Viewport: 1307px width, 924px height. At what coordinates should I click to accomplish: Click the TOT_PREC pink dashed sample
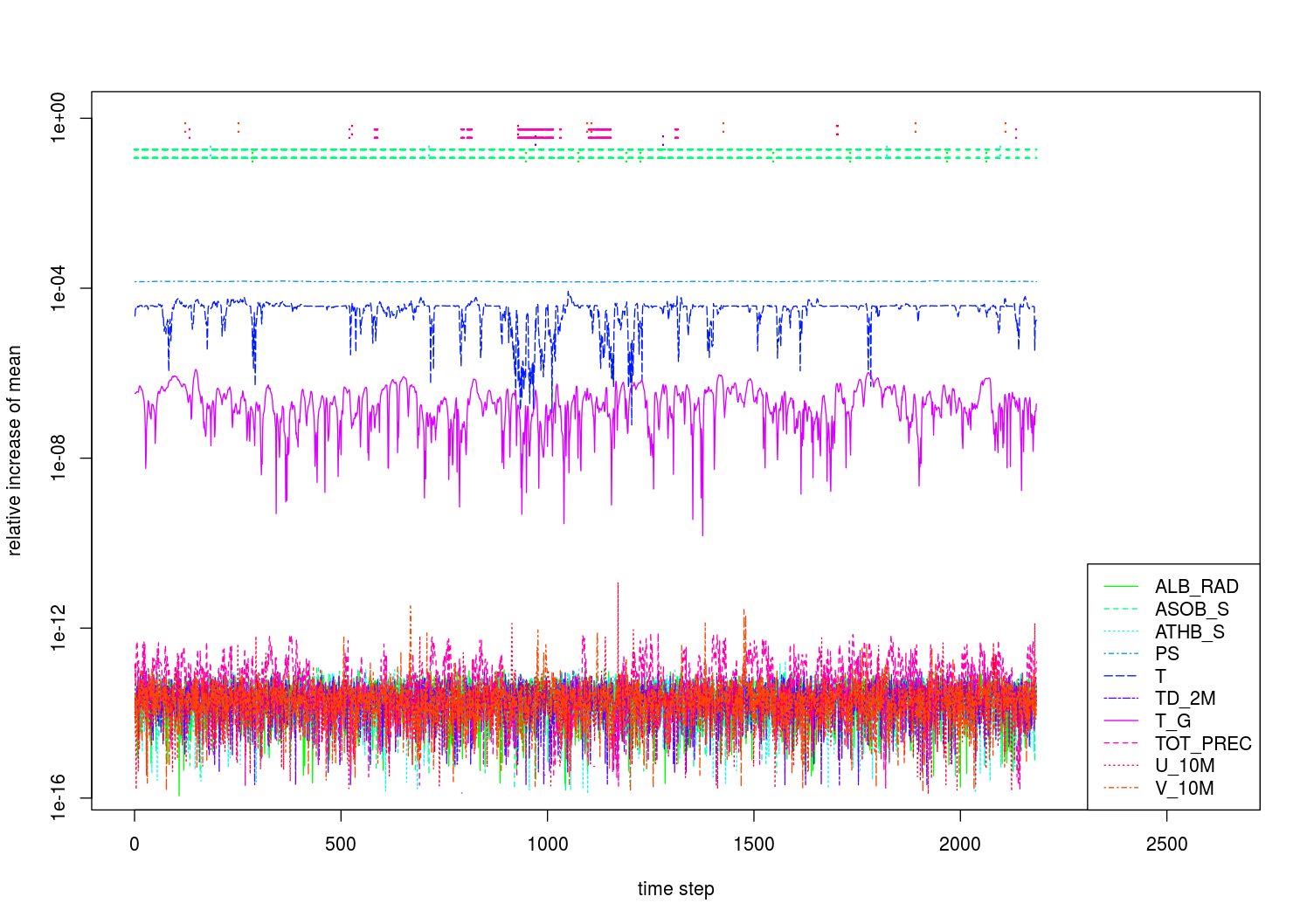pos(1122,744)
